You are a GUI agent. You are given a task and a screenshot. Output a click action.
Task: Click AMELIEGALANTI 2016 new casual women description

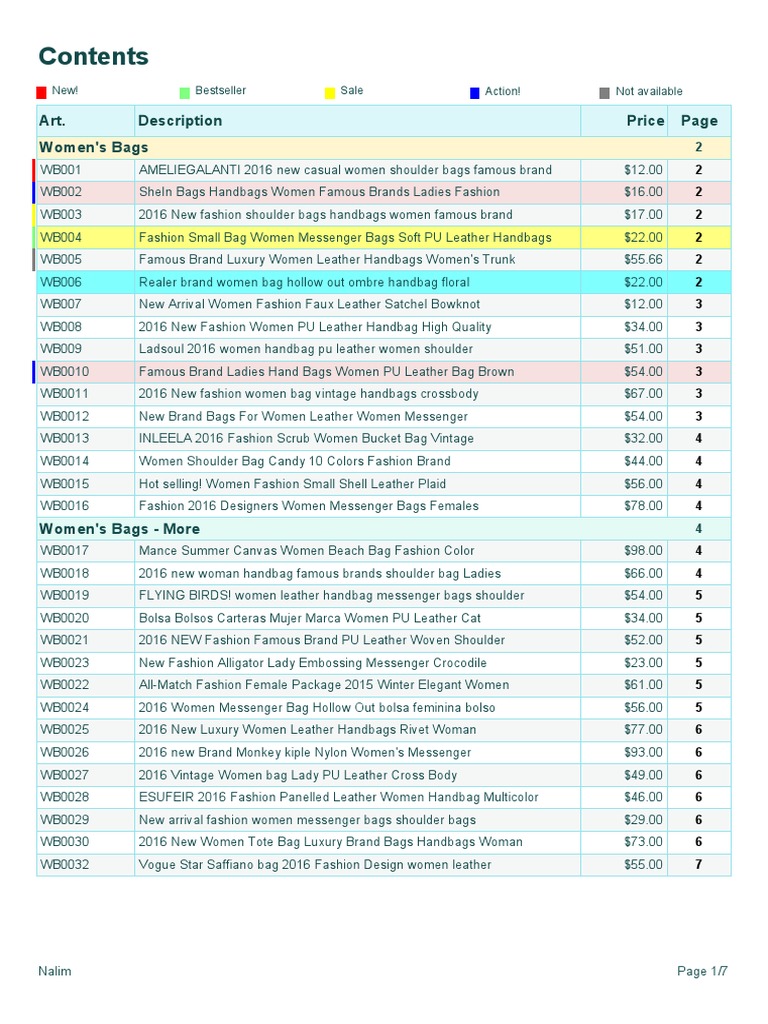(345, 170)
